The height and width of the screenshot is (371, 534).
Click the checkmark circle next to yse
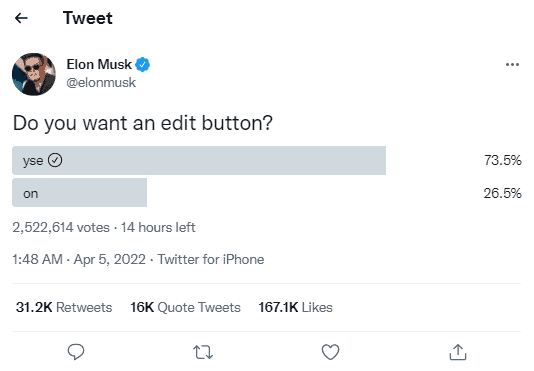pyautogui.click(x=55, y=160)
